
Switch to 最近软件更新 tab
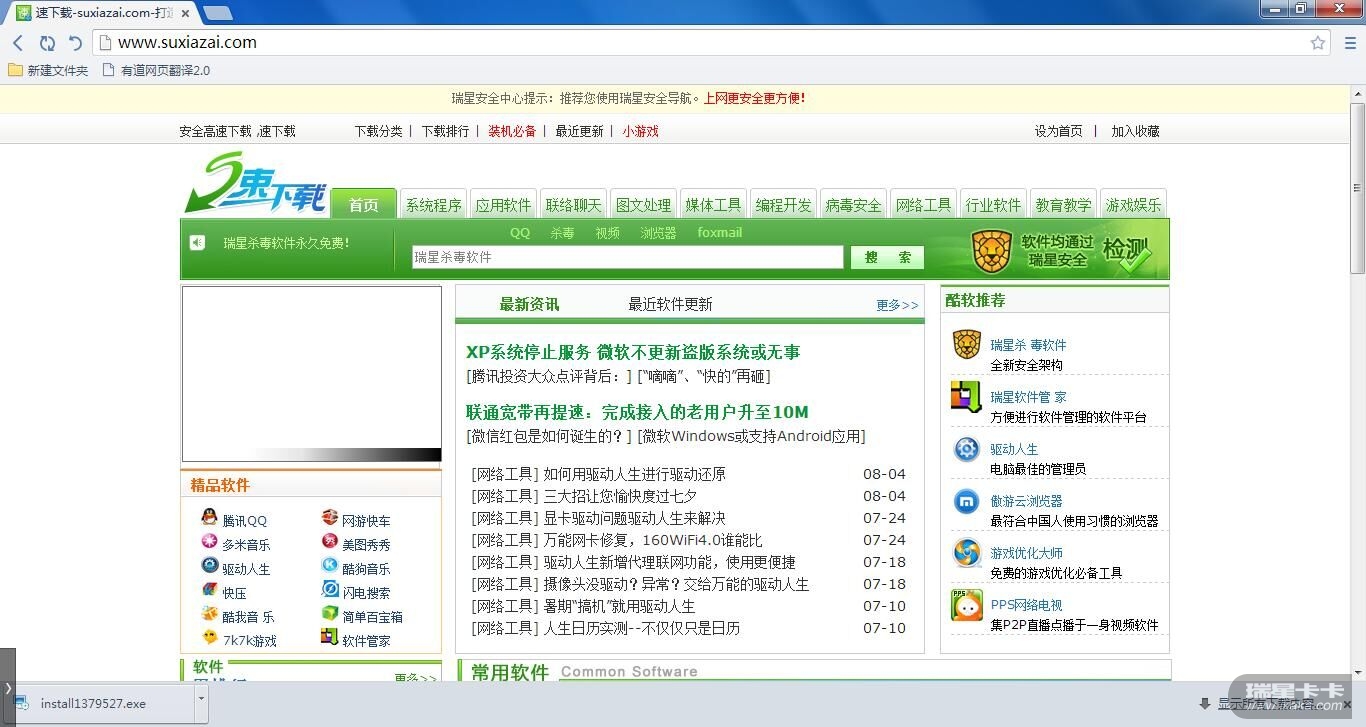670,305
